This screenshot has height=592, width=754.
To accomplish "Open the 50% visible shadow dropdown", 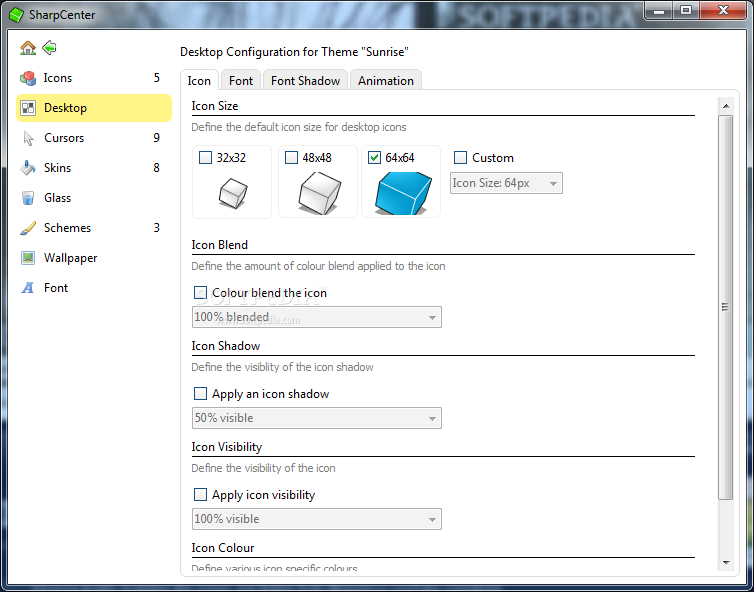I will pos(316,418).
